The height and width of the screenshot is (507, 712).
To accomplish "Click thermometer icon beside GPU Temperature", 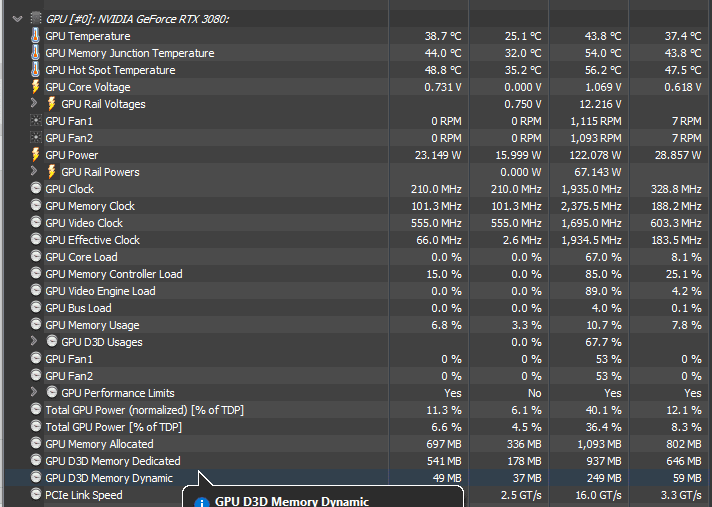I will 35,35.
